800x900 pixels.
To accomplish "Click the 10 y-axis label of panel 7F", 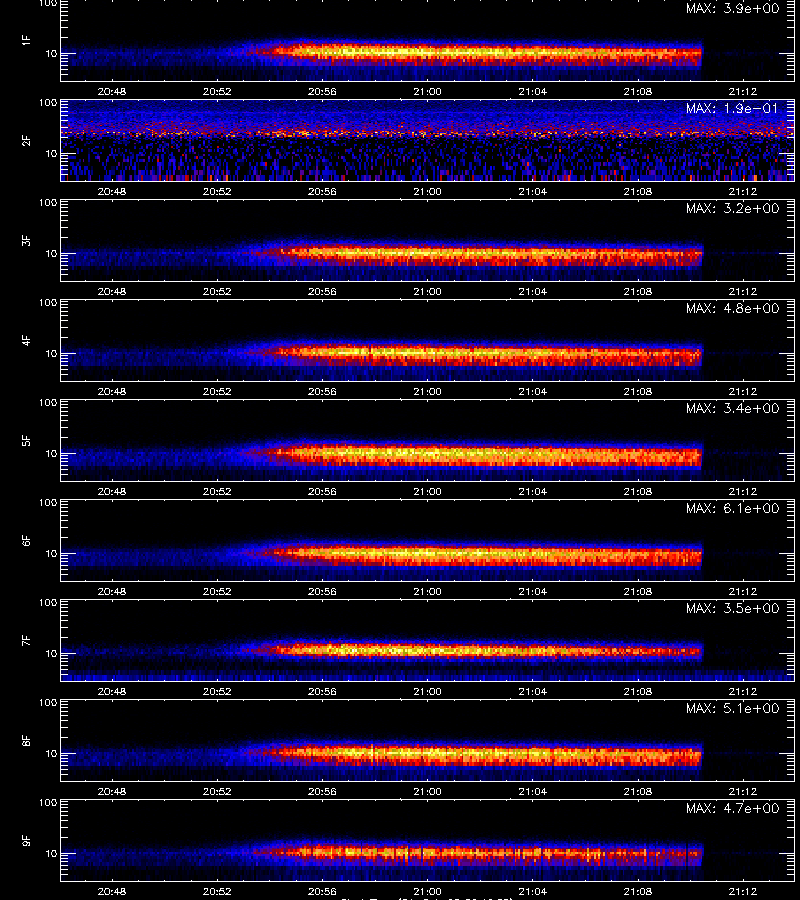I will [x=52, y=653].
